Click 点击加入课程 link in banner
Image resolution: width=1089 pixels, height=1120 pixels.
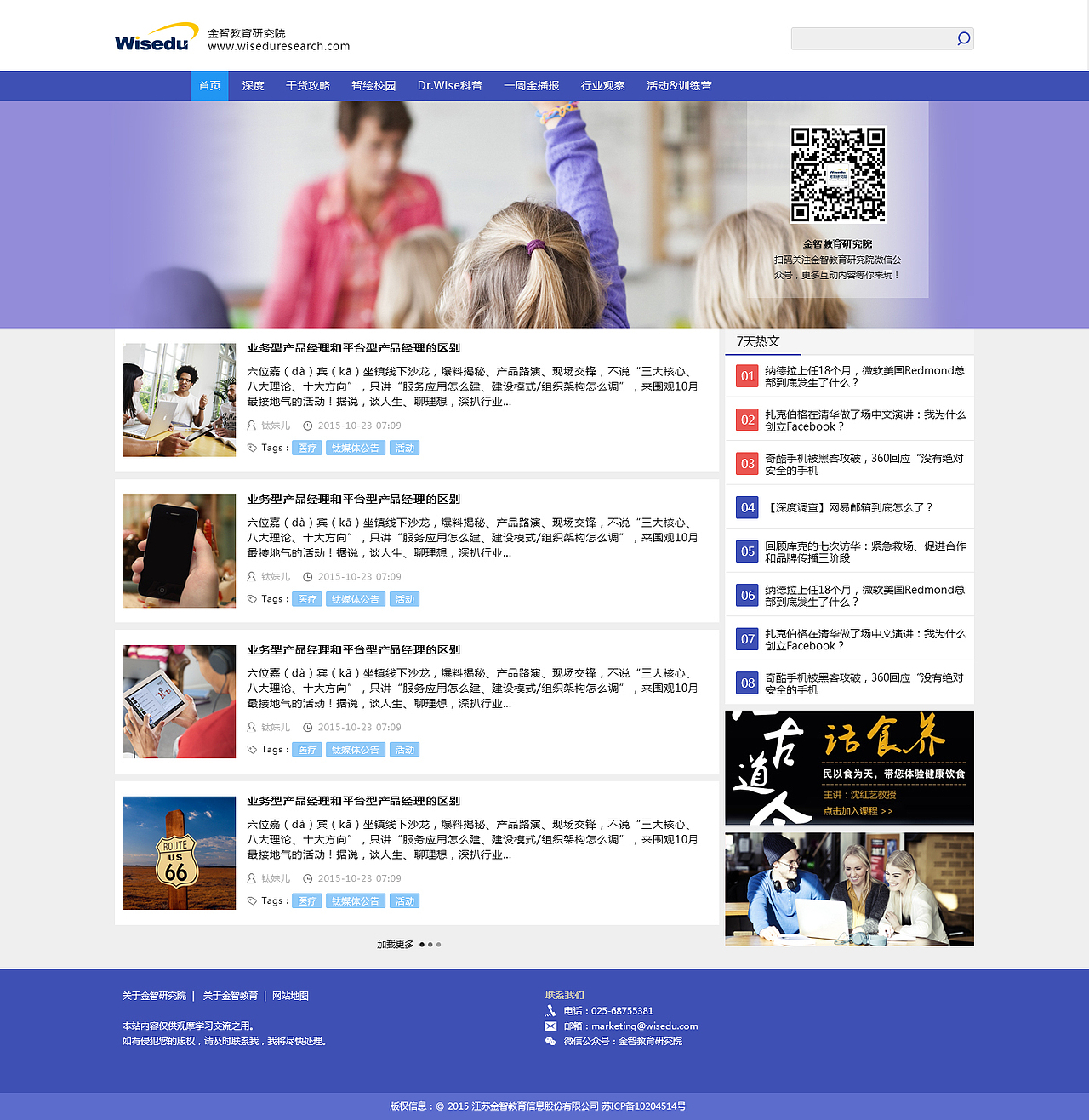[x=858, y=811]
